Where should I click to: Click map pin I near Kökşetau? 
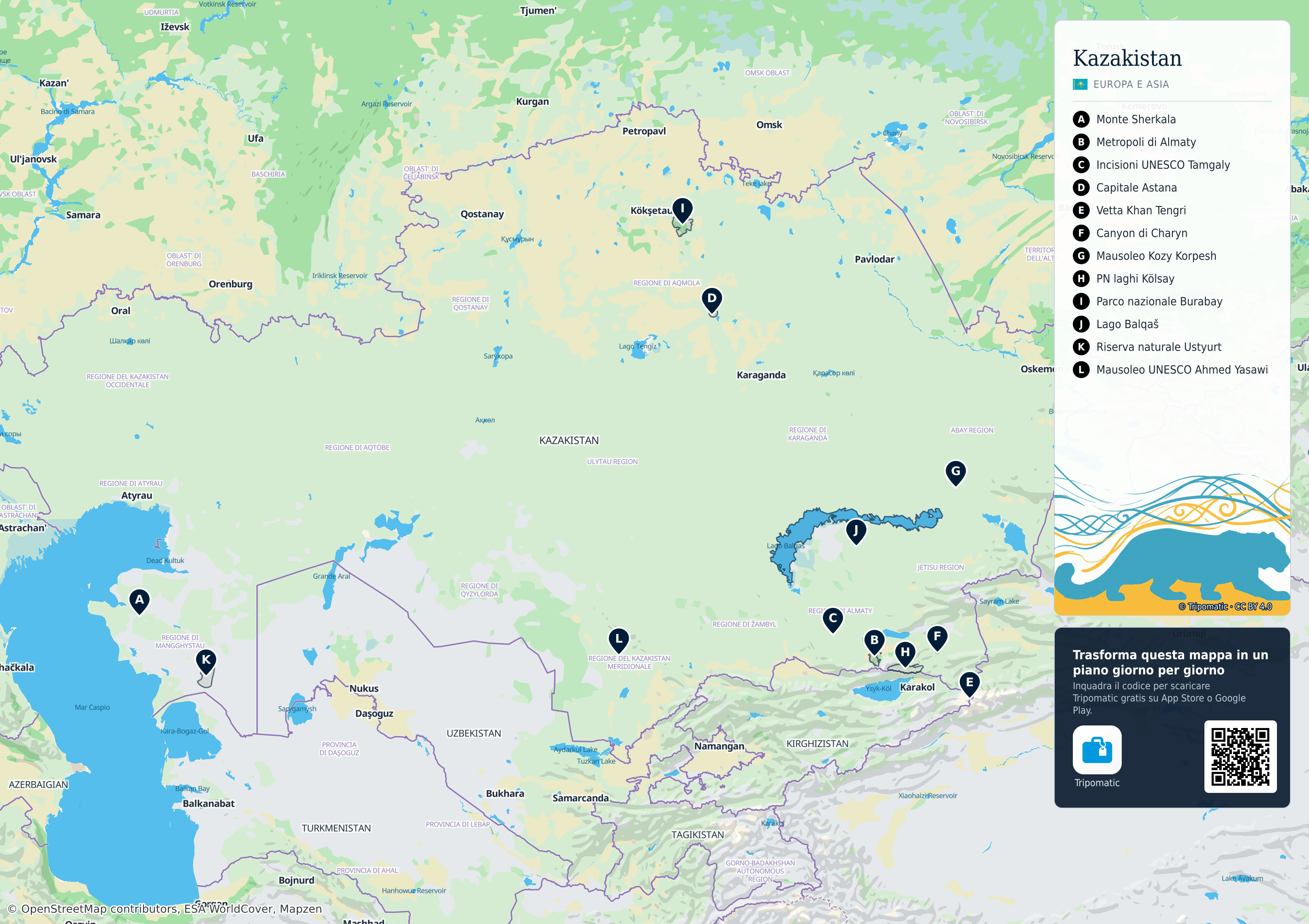[682, 210]
